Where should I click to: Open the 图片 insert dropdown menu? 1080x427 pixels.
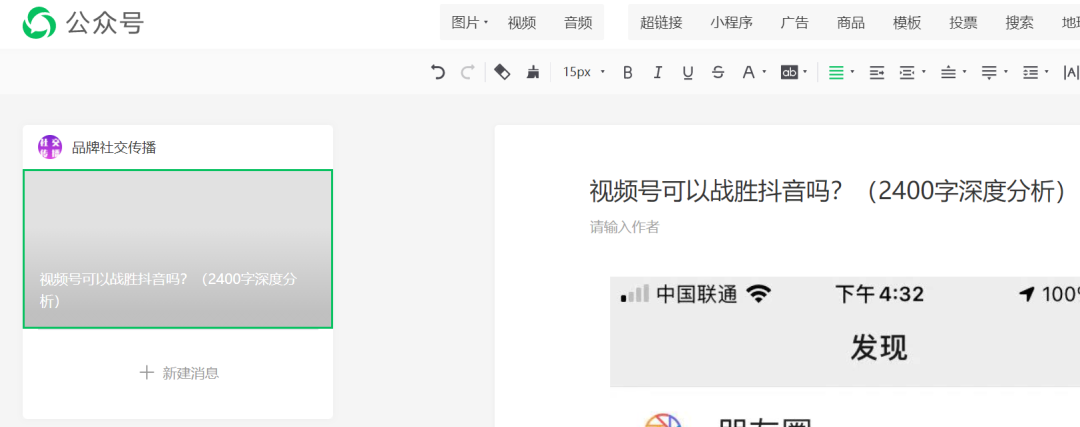click(x=469, y=23)
